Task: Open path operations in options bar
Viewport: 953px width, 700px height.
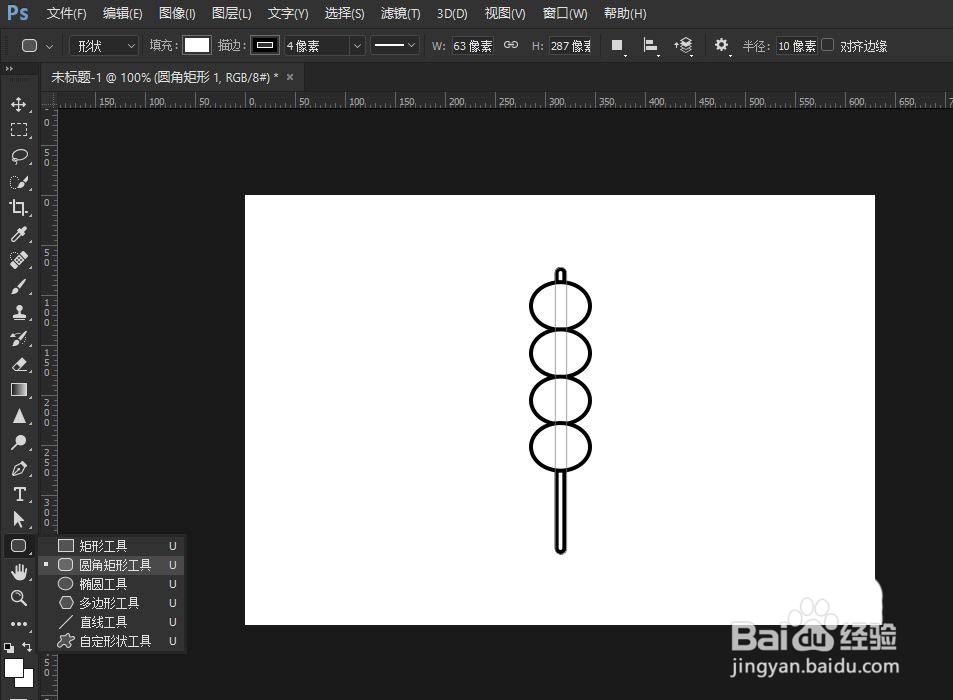Action: 618,46
